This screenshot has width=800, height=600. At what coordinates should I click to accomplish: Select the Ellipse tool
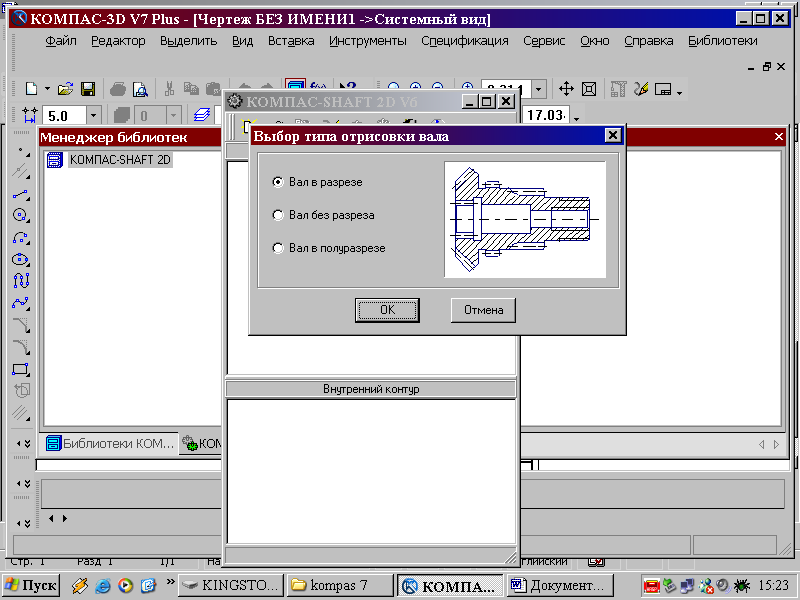pyautogui.click(x=21, y=259)
